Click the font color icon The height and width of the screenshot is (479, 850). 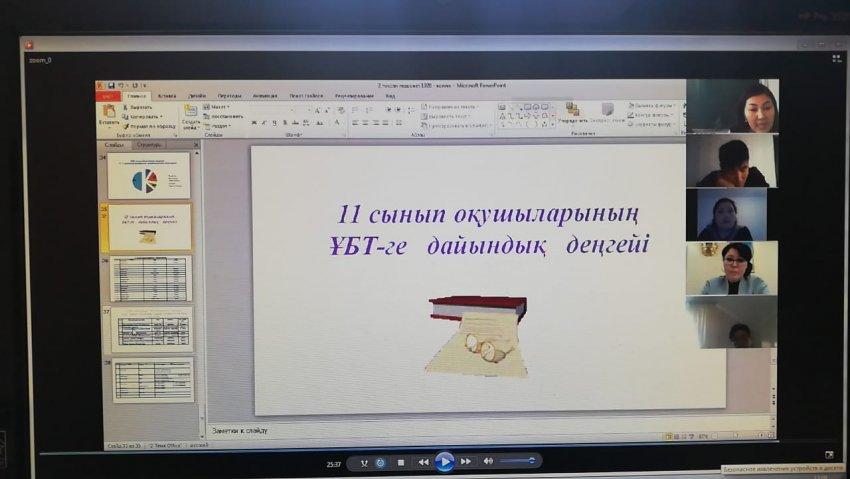(337, 123)
